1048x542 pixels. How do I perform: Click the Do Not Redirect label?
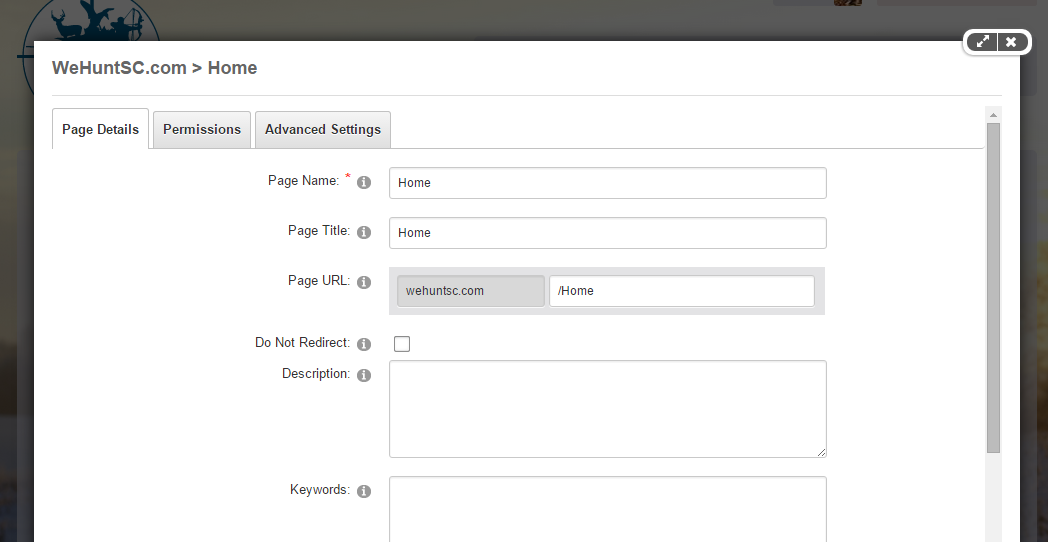pos(302,342)
